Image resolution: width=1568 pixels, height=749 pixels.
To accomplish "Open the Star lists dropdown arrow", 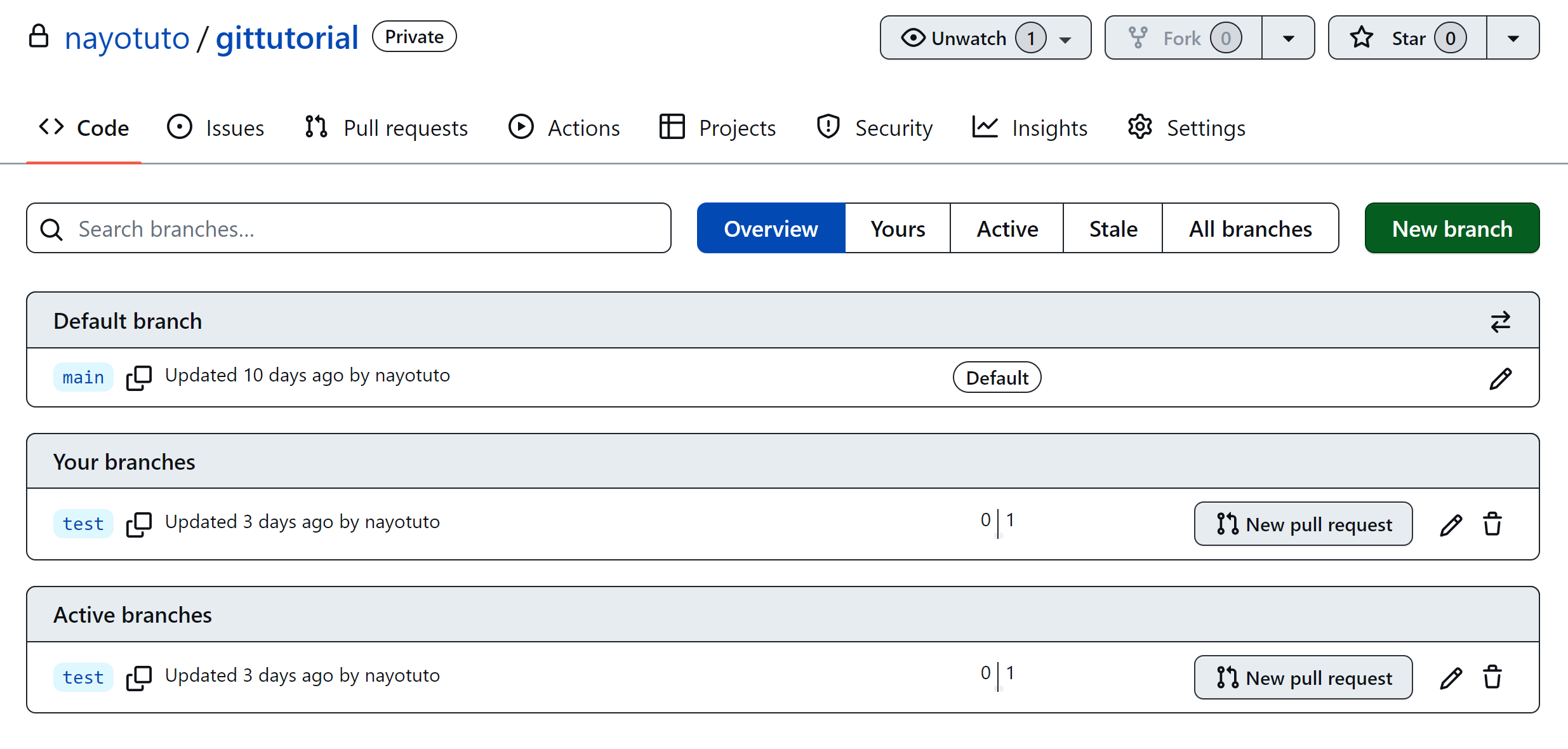I will (x=1513, y=38).
